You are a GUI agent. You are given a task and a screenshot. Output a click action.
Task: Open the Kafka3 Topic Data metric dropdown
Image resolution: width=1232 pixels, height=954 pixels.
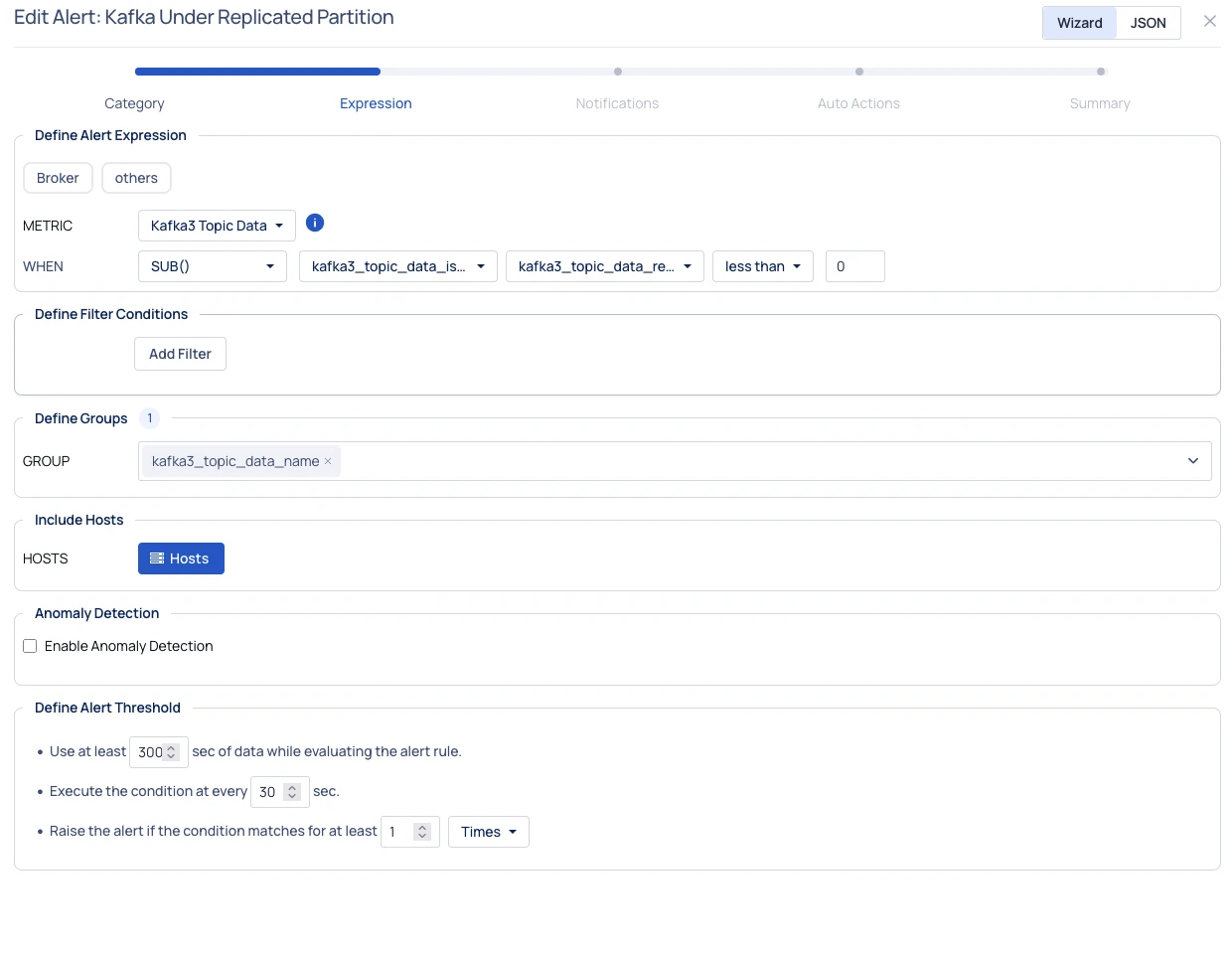217,226
